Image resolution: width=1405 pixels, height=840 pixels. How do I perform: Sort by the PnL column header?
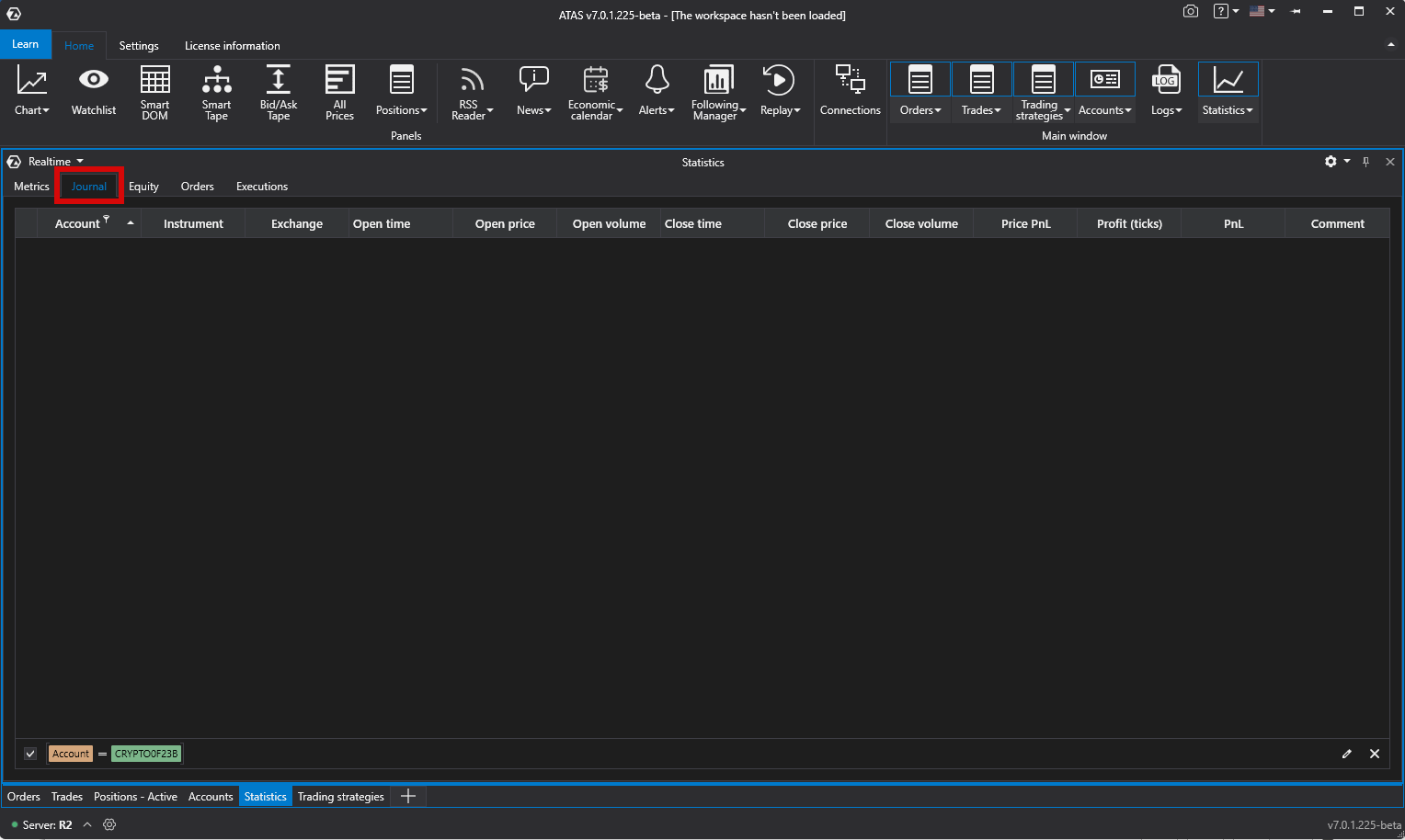(1233, 223)
